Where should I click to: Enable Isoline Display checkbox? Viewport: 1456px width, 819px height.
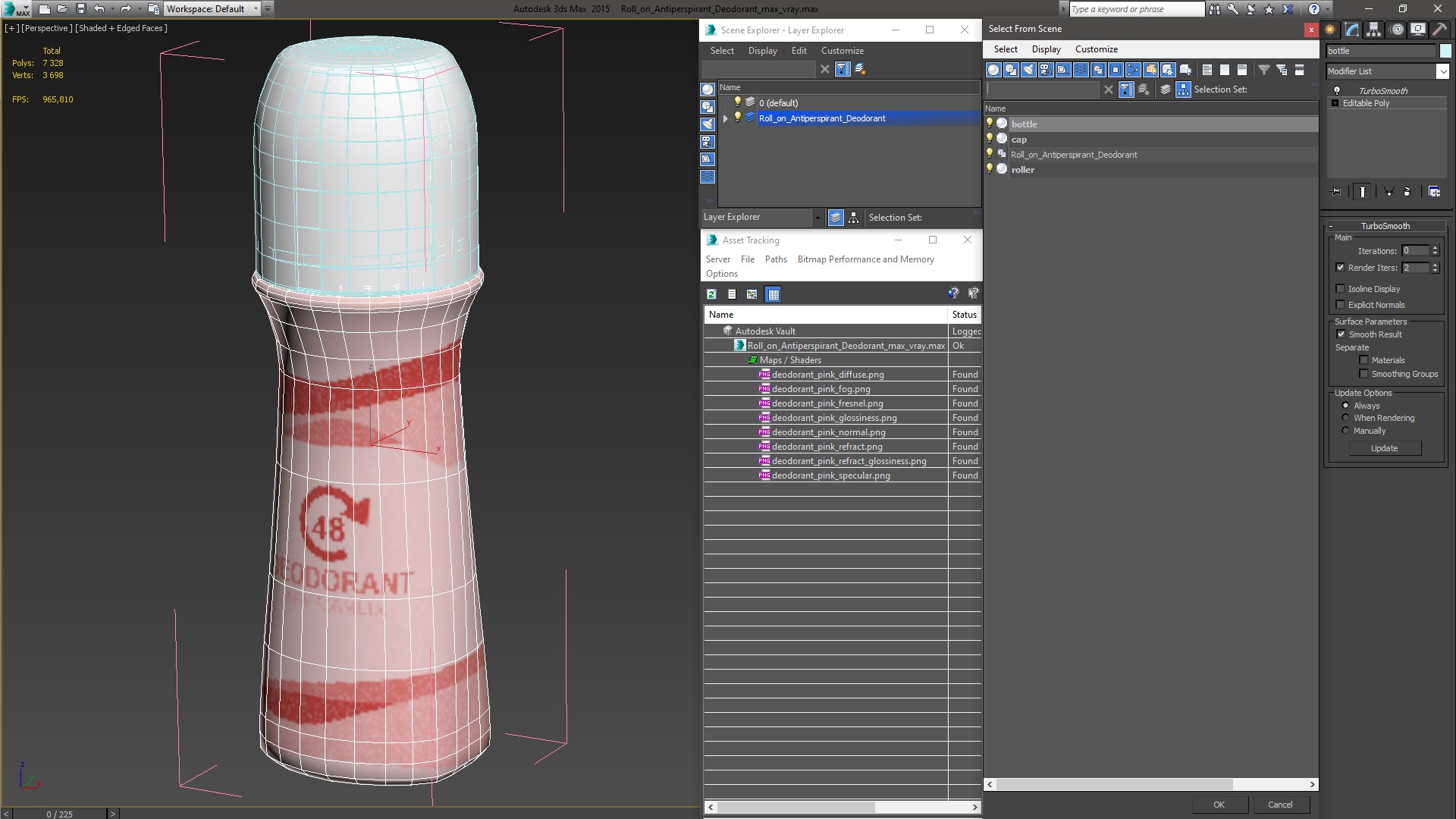1340,289
